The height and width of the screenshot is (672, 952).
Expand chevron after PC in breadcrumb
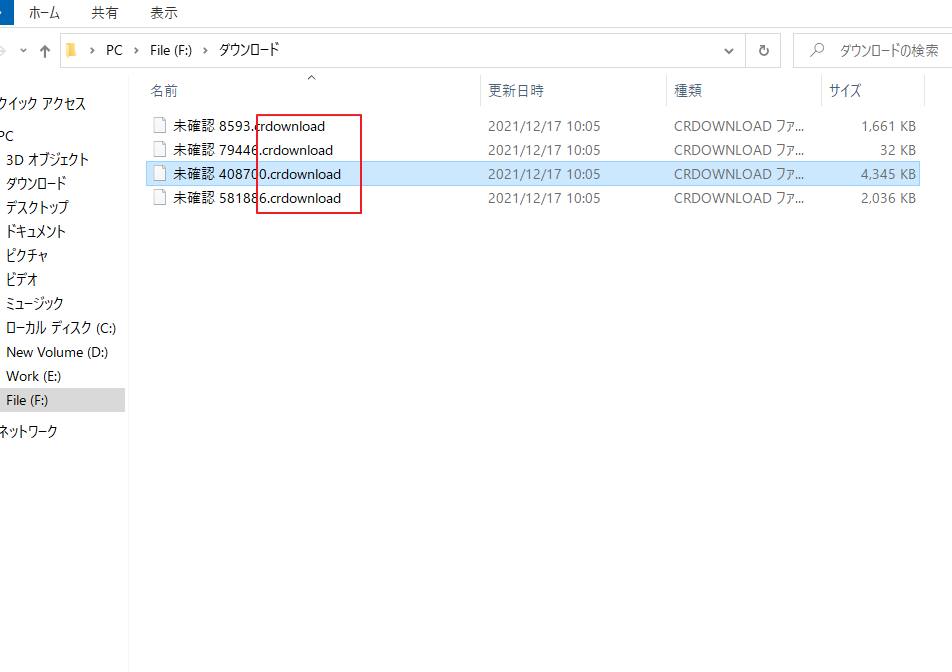click(136, 50)
